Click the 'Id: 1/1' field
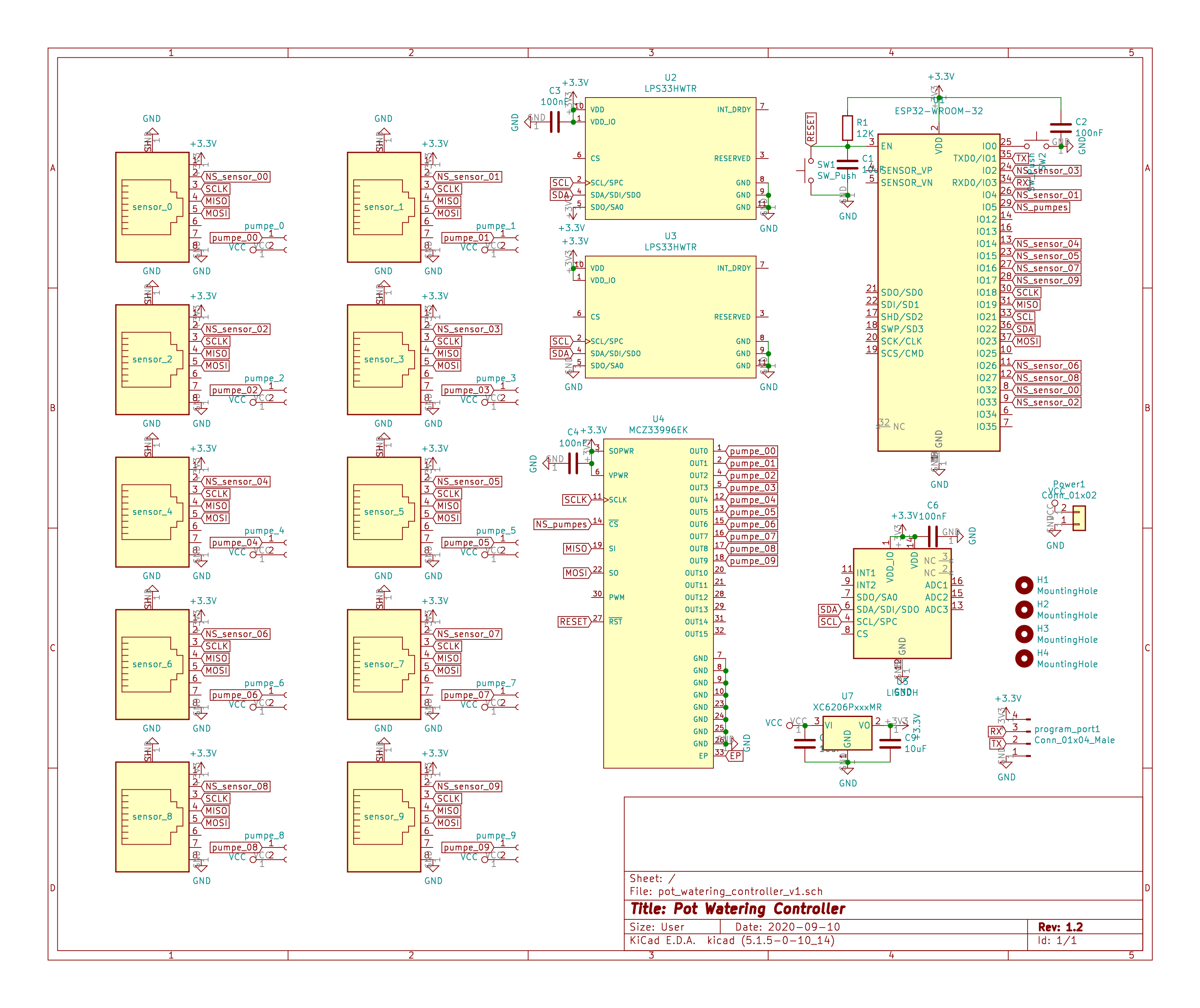1200x1008 pixels. pyautogui.click(x=1057, y=941)
